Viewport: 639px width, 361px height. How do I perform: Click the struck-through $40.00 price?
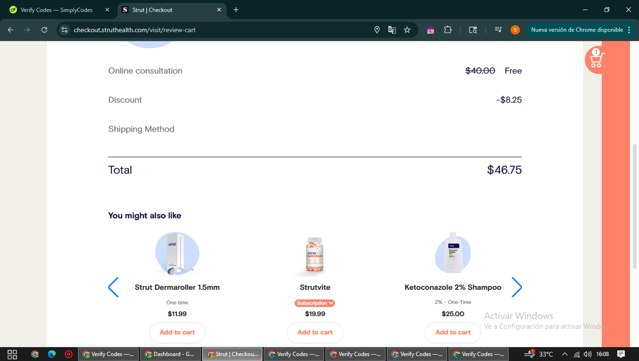click(480, 71)
